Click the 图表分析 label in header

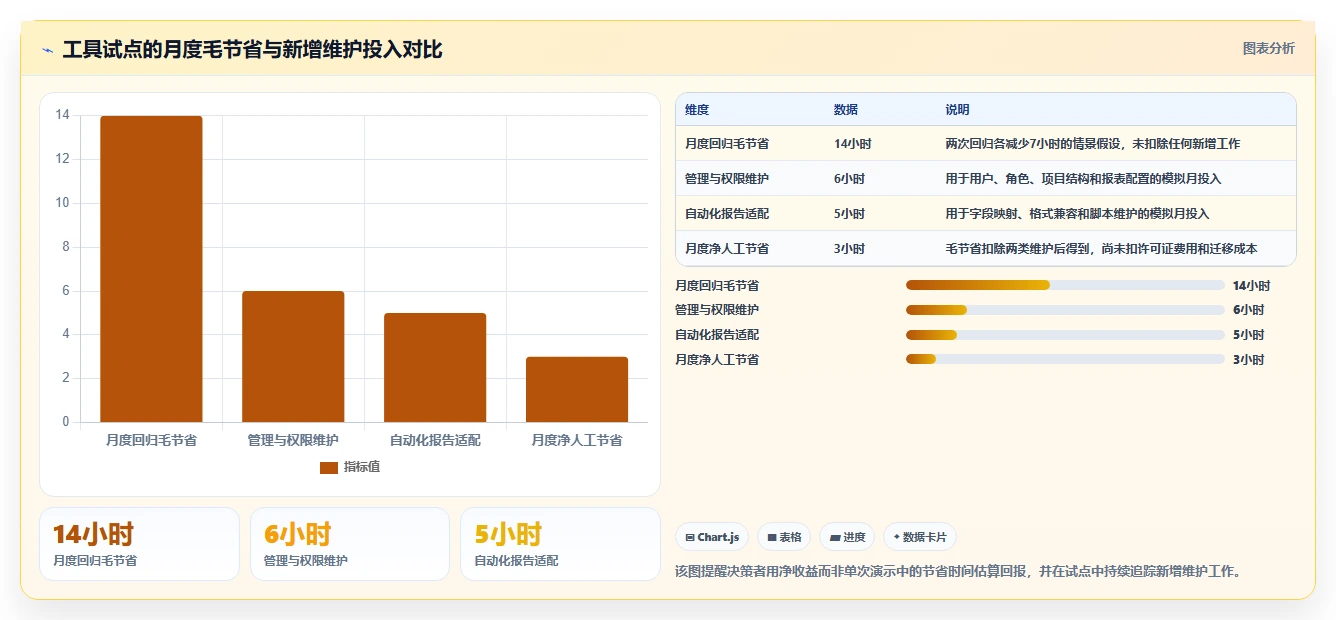click(1268, 48)
